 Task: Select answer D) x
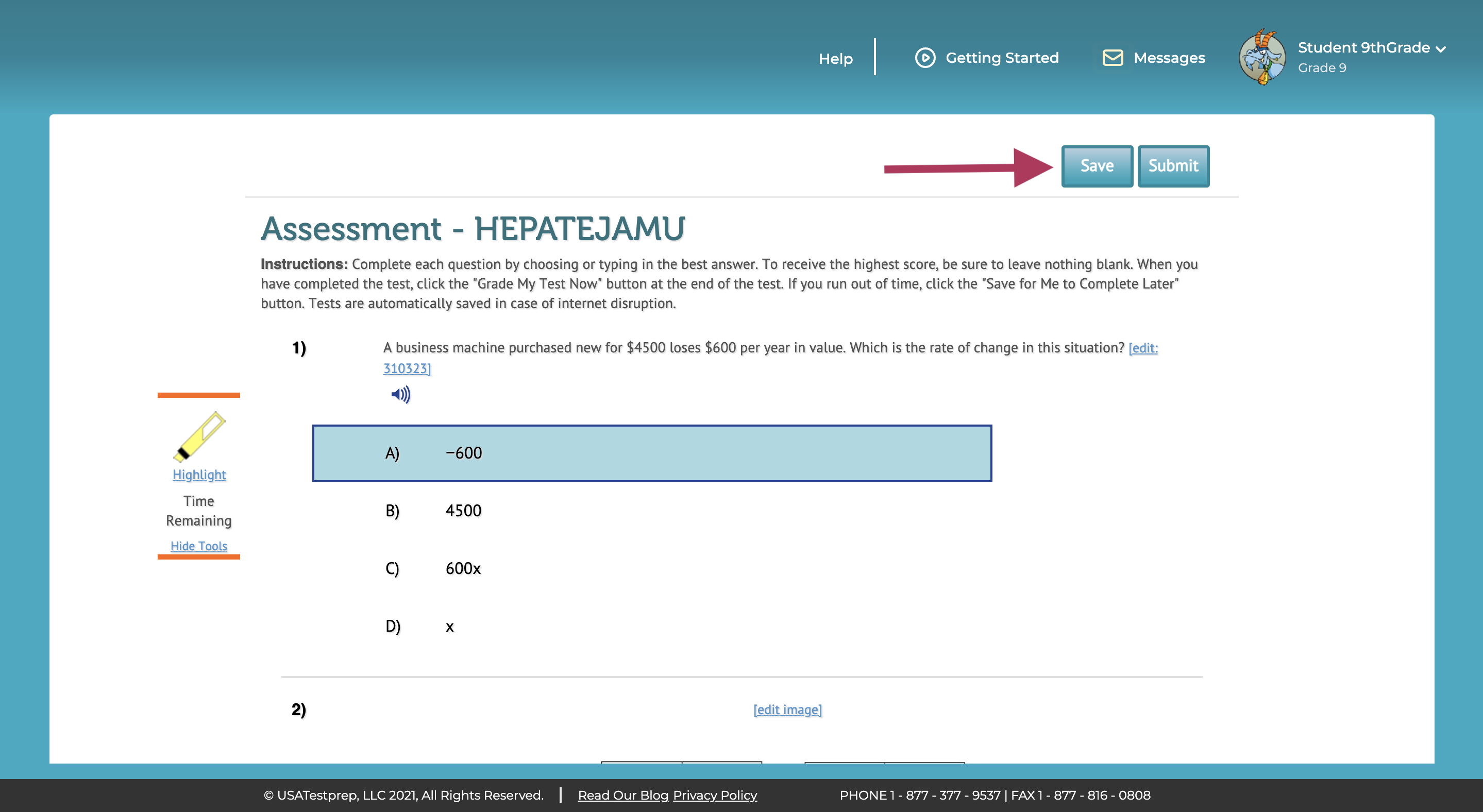[450, 627]
